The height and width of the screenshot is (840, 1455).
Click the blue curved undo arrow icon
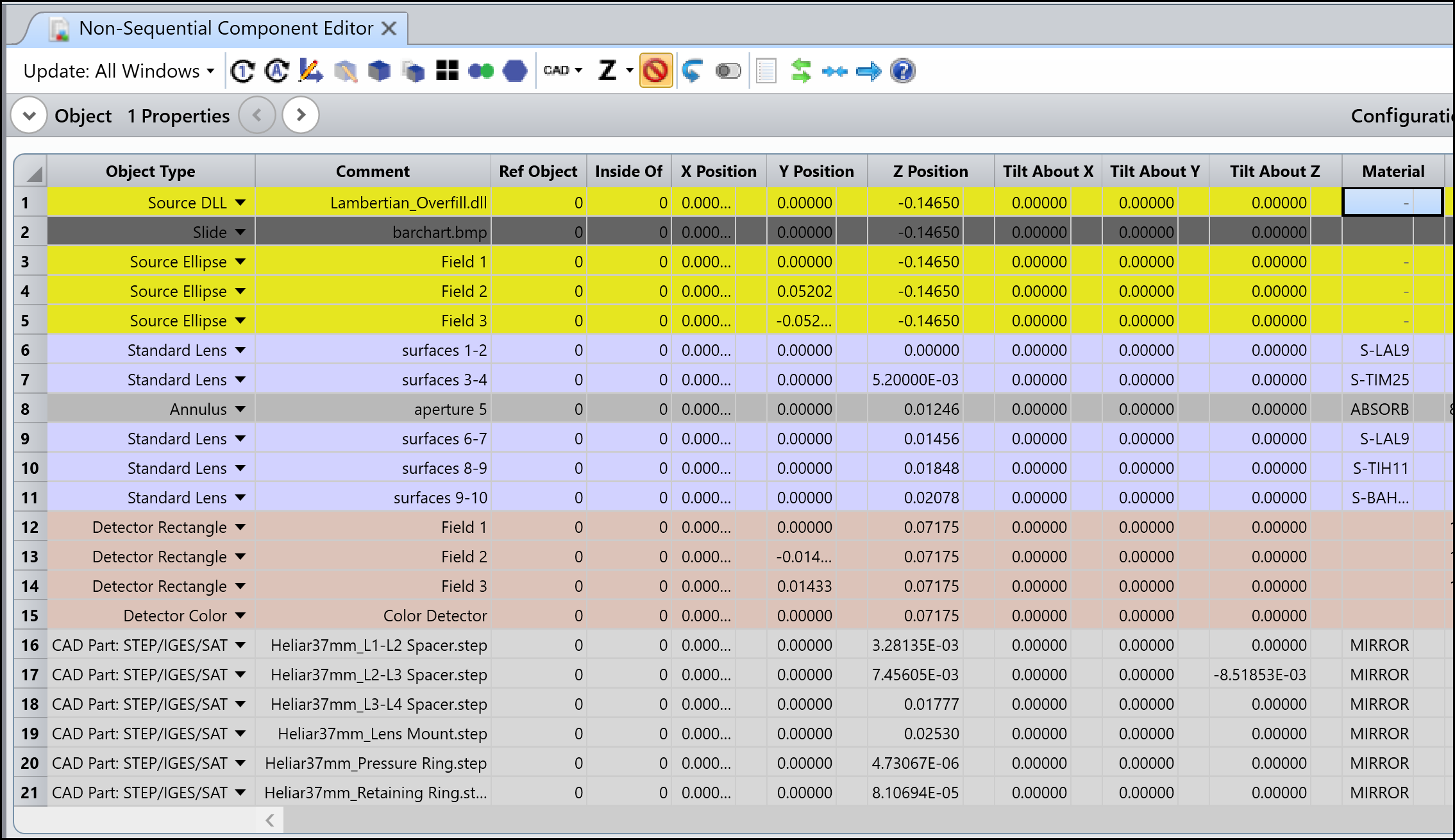[x=693, y=71]
